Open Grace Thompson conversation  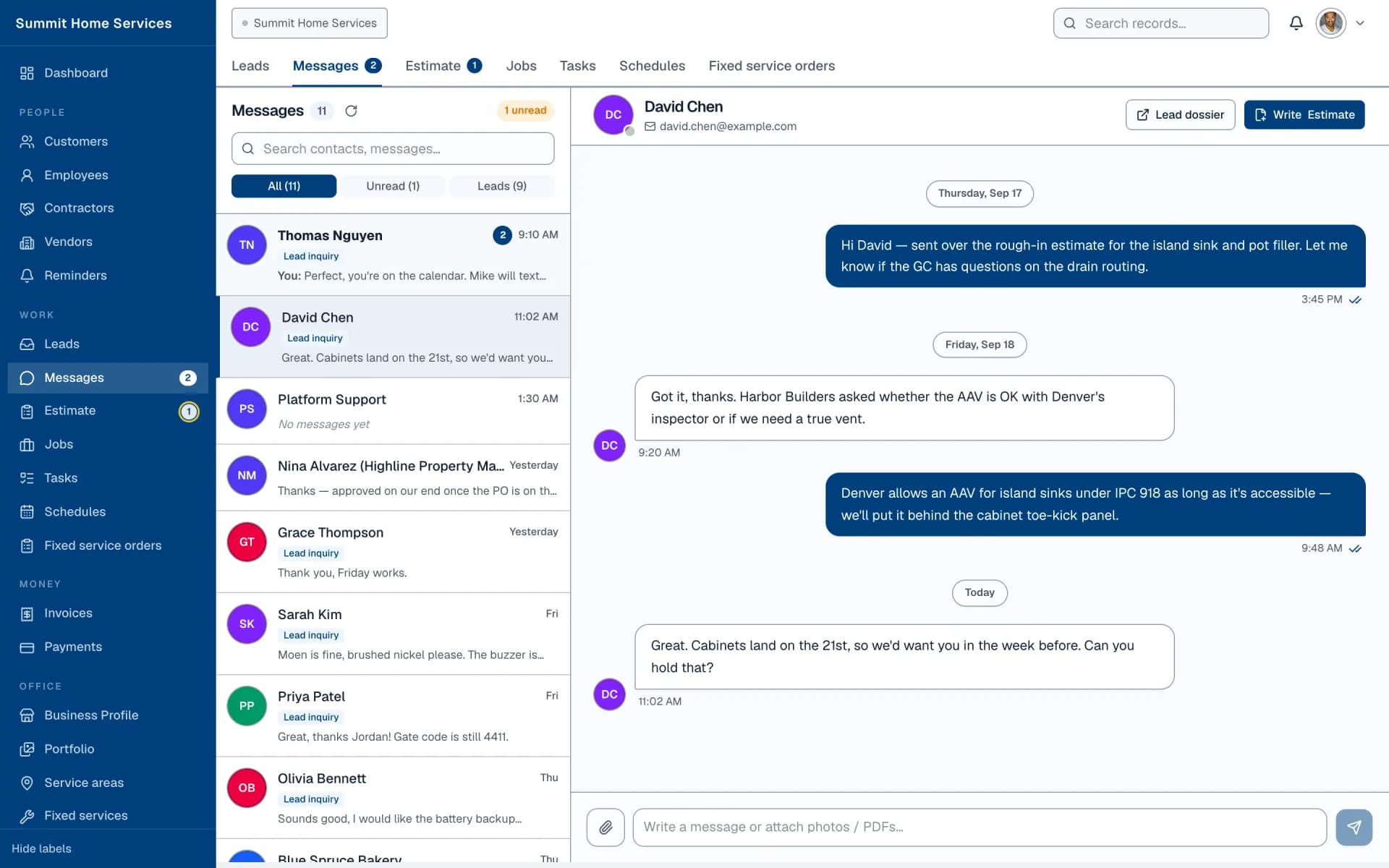click(393, 552)
